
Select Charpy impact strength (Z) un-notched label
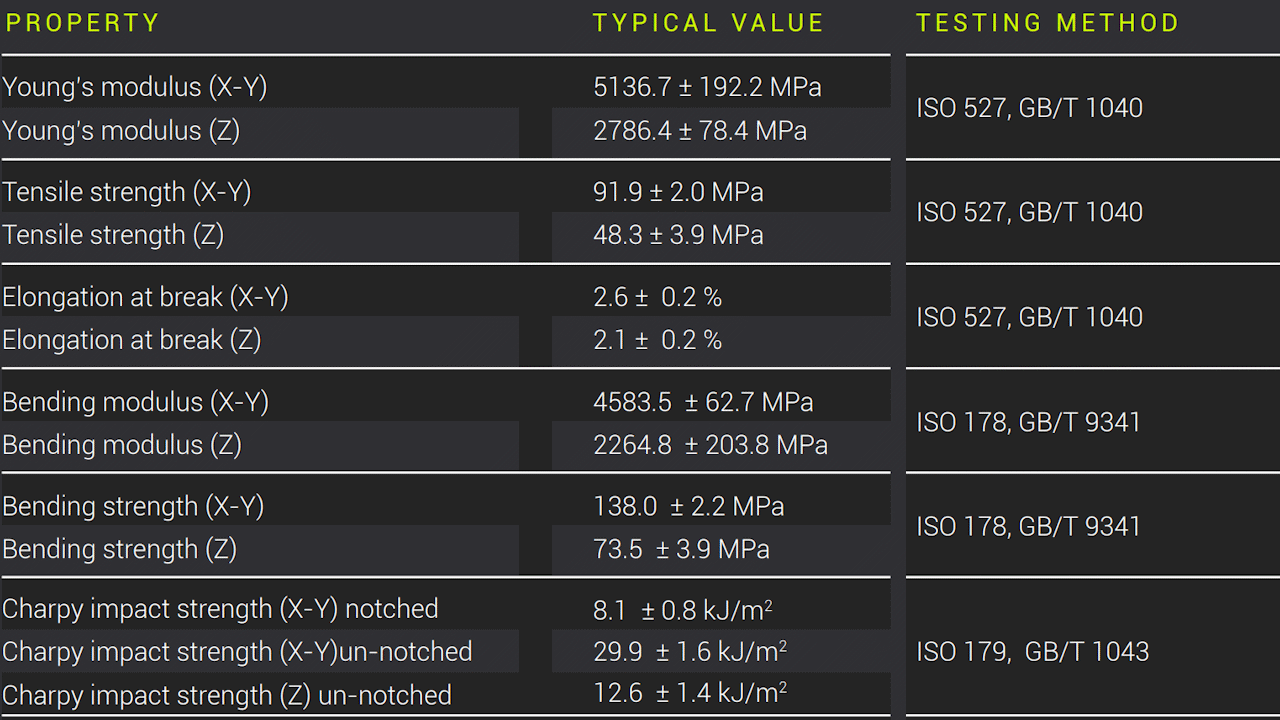tap(227, 695)
